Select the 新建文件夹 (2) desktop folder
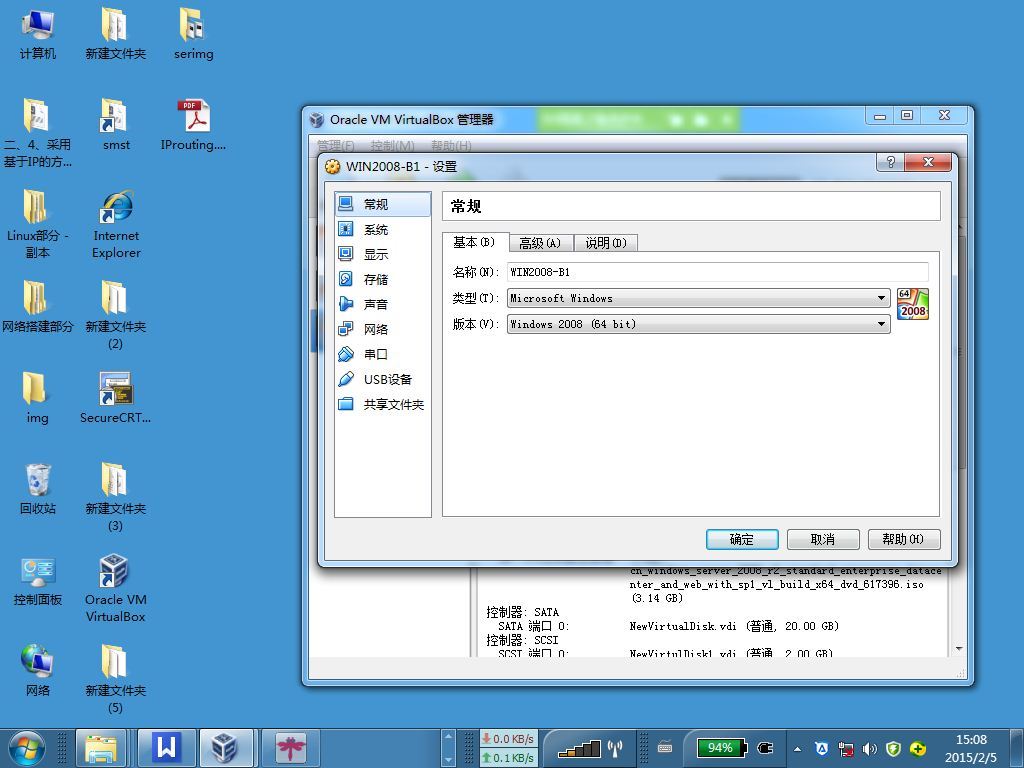The height and width of the screenshot is (768, 1024). (116, 315)
